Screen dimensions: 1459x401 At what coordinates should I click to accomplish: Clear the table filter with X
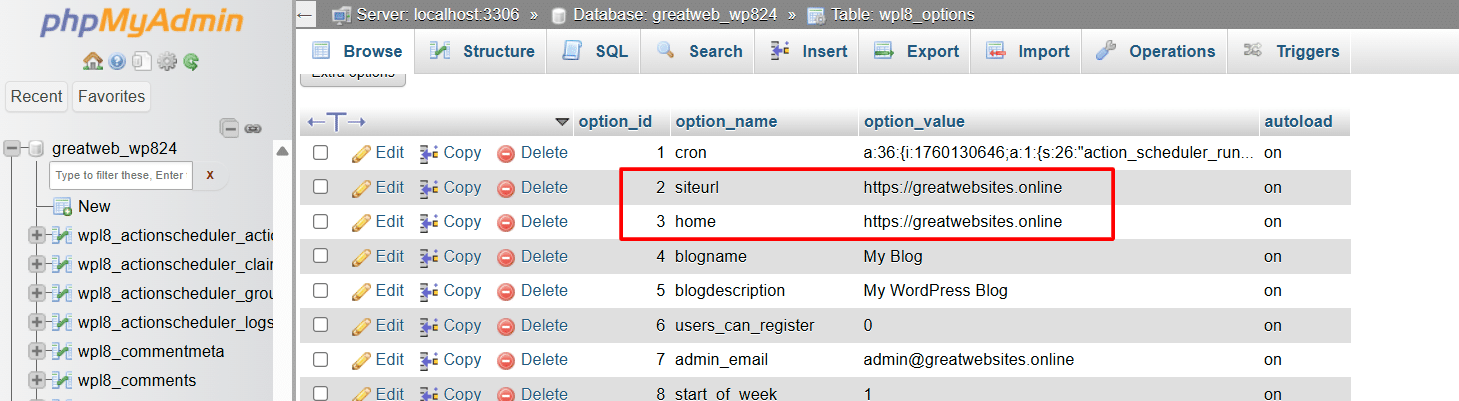[210, 175]
